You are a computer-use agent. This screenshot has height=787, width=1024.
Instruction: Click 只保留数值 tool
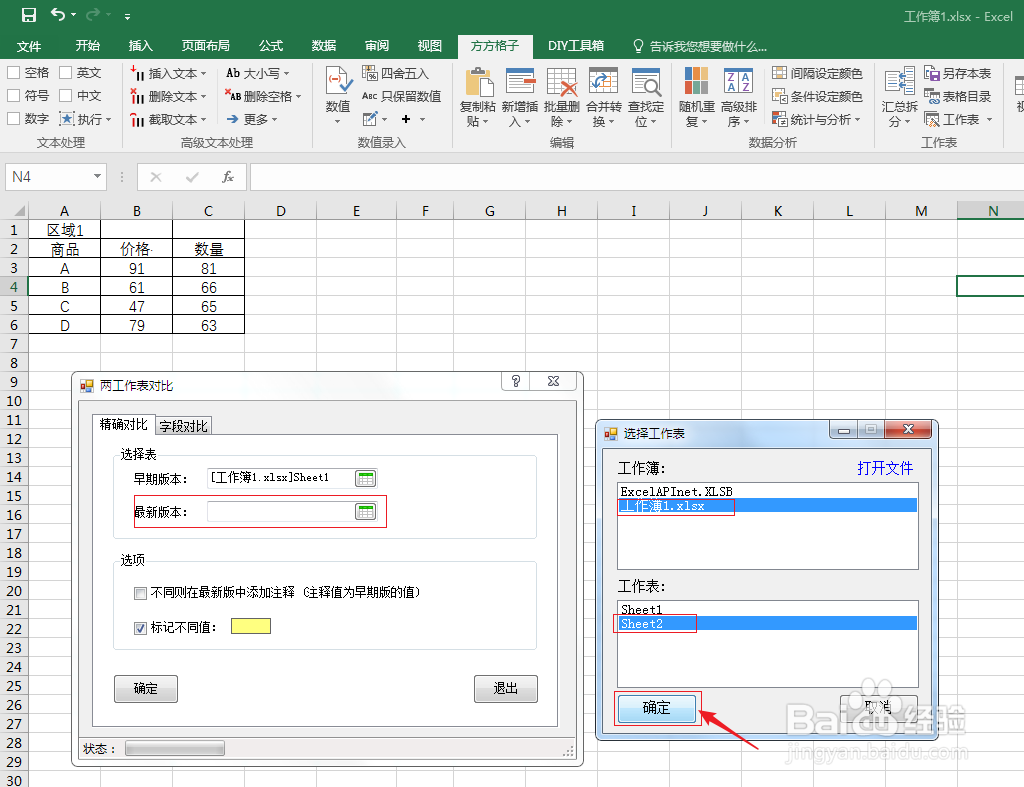[x=402, y=96]
